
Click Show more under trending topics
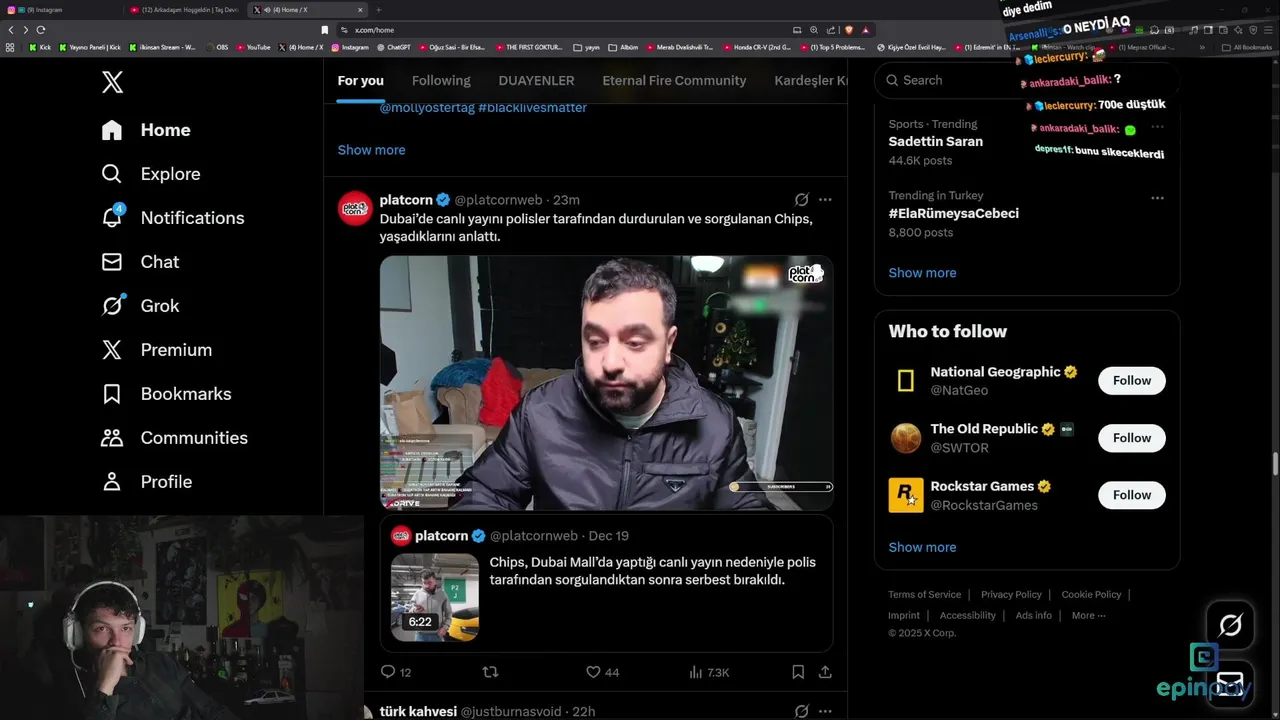coord(922,273)
